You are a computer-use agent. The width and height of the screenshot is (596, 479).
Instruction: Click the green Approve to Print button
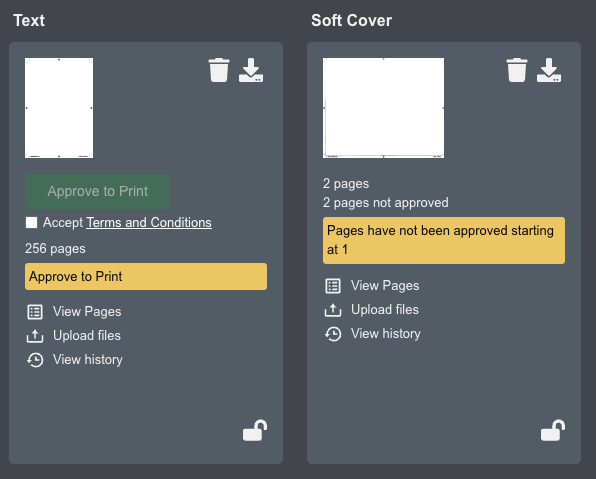[x=97, y=191]
